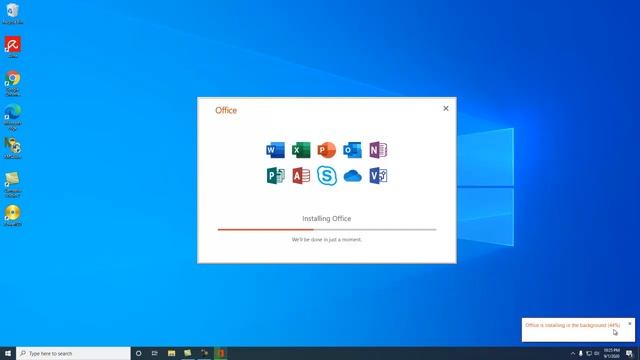640x360 pixels.
Task: Click the Excel icon in Office installer
Action: pyautogui.click(x=301, y=150)
